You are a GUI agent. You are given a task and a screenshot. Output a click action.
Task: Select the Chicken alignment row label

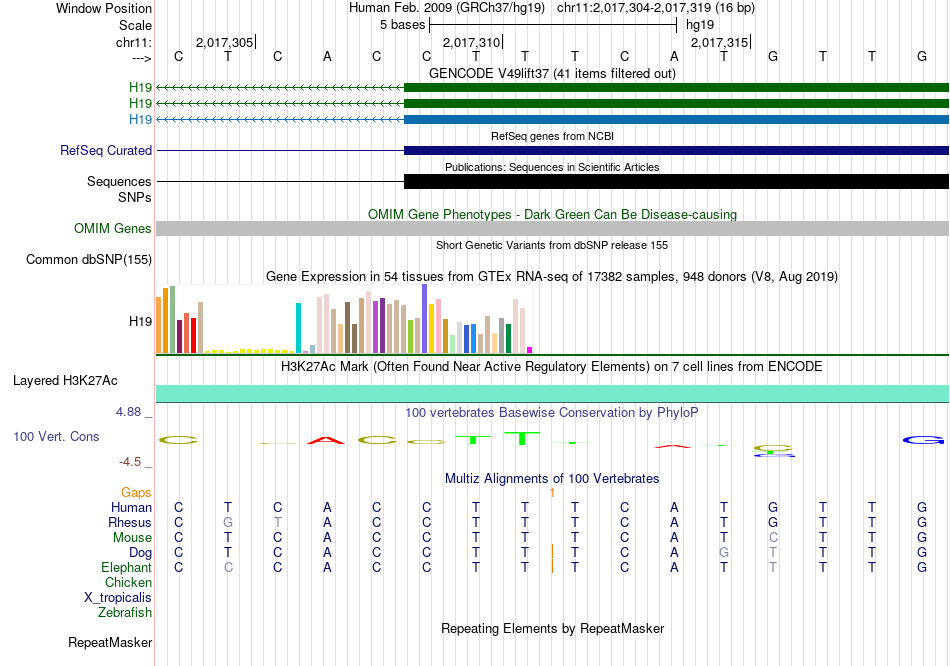coord(128,582)
